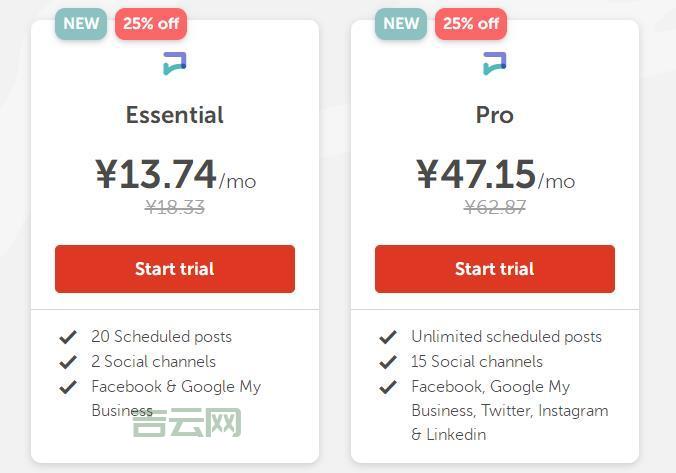676x473 pixels.
Task: Click checkmark beside 2 Social channels
Action: 68,362
